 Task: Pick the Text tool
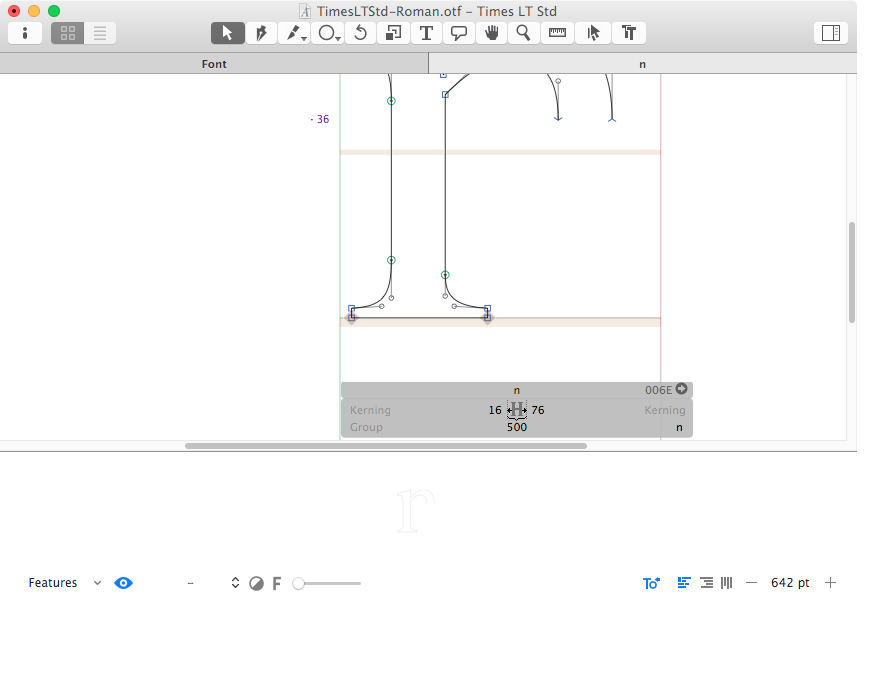coord(426,33)
